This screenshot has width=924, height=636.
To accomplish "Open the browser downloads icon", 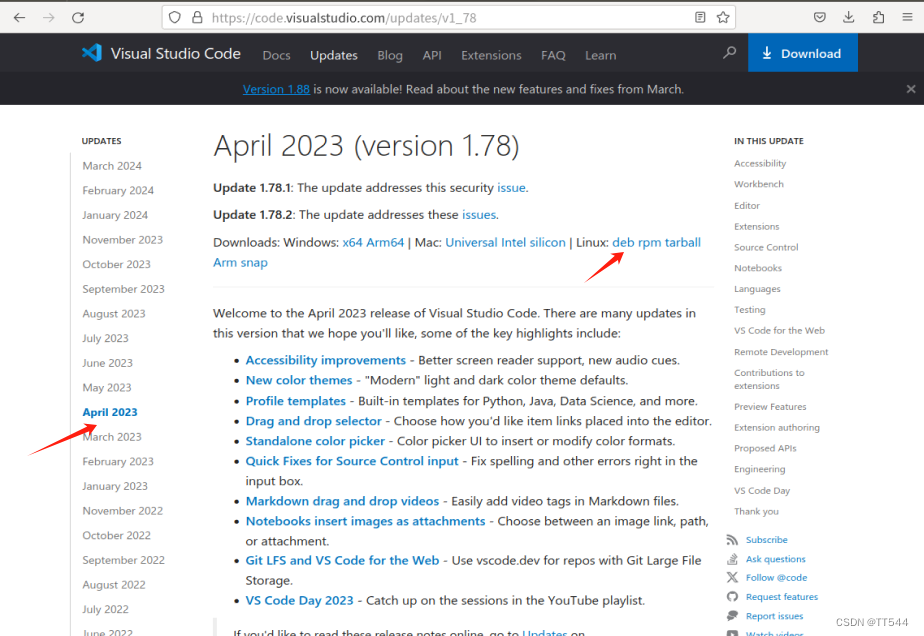I will click(x=849, y=18).
